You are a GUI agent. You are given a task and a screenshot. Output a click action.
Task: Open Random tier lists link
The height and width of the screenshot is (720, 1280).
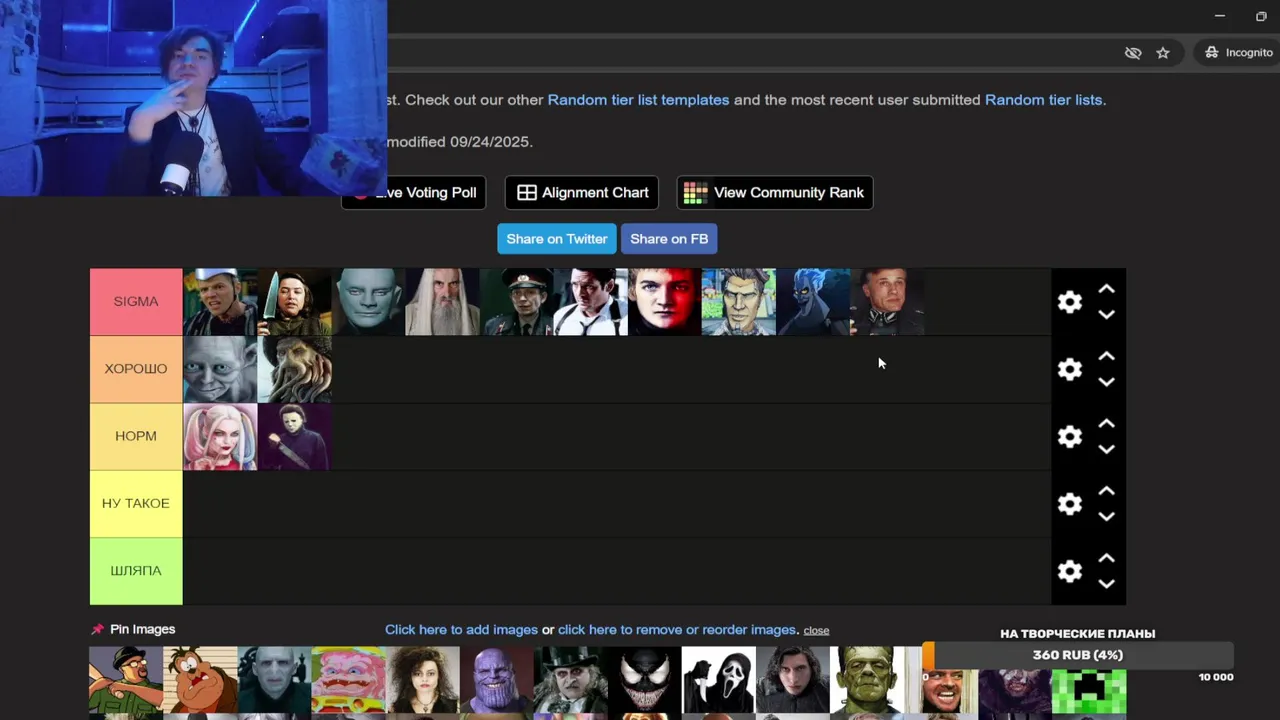pos(1043,100)
